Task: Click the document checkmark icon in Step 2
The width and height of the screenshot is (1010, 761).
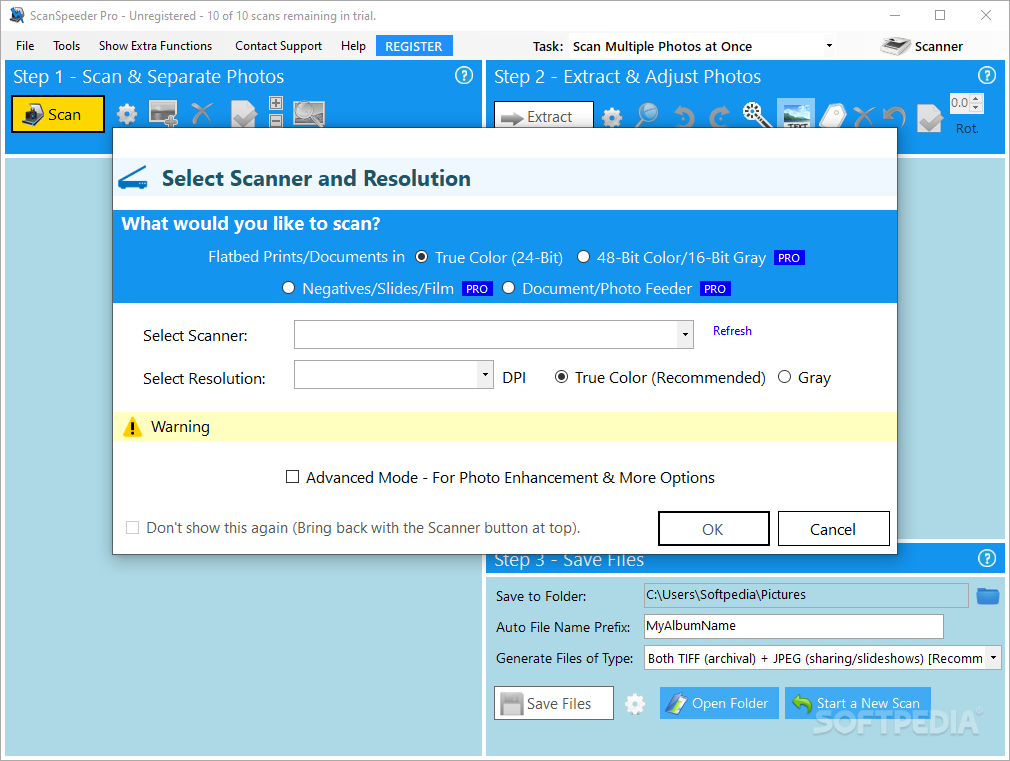Action: (x=929, y=117)
